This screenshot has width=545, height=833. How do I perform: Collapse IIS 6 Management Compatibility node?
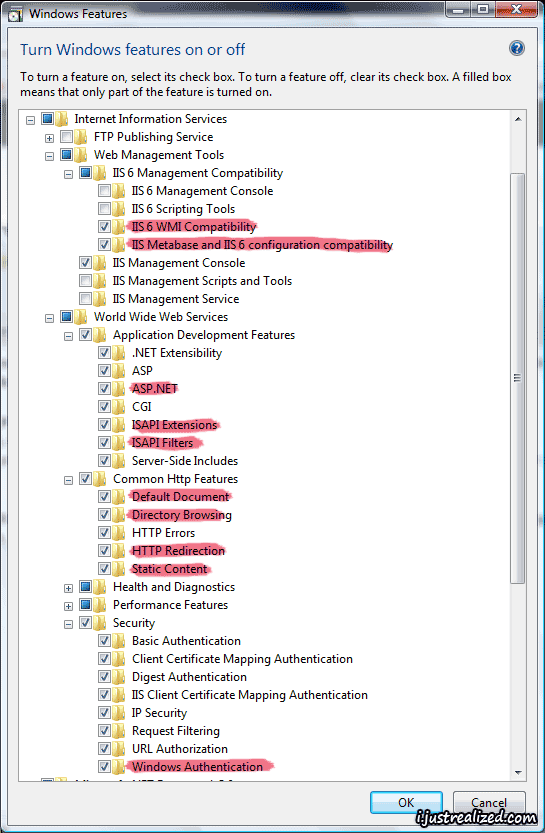(69, 174)
